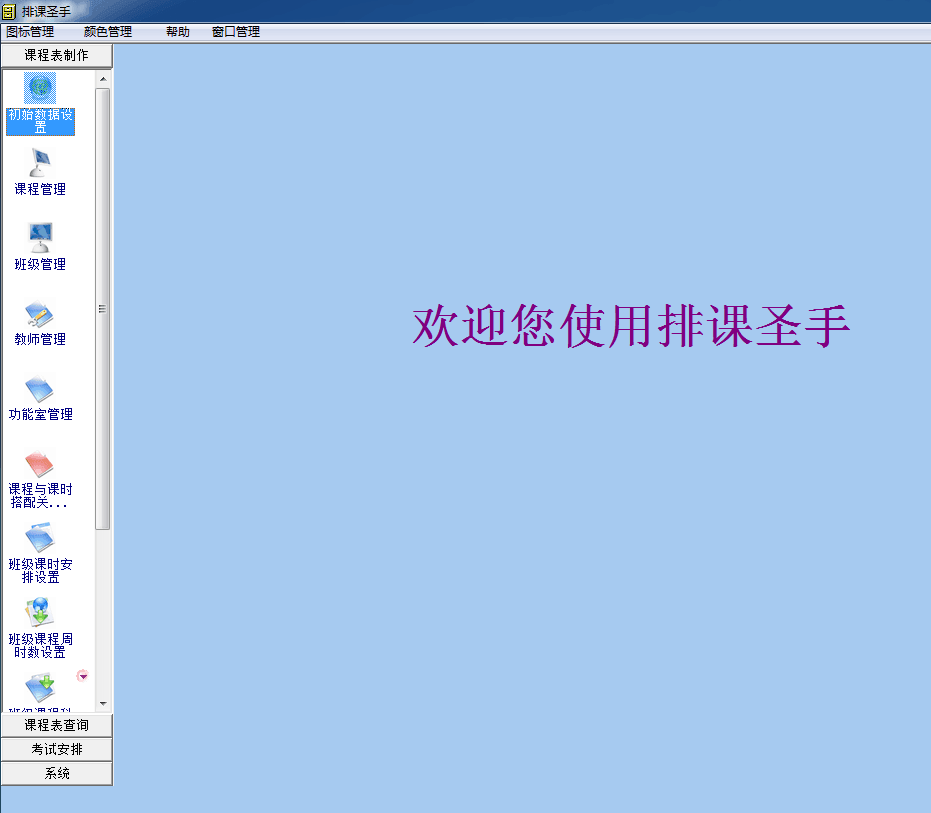Image resolution: width=931 pixels, height=813 pixels.
Task: Expand the 课程表查询 panel section
Action: [57, 725]
